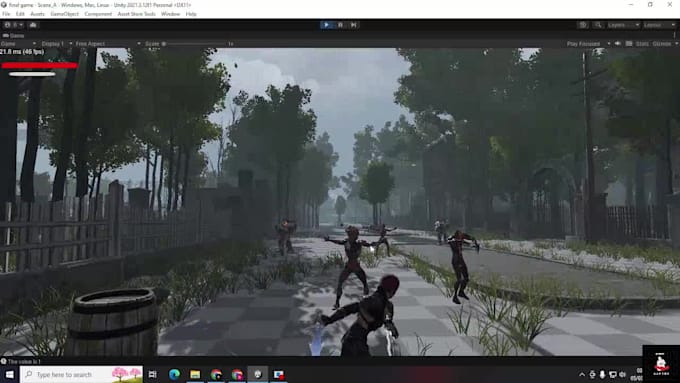Open the Windows Start menu
The height and width of the screenshot is (383, 680).
tap(9, 374)
